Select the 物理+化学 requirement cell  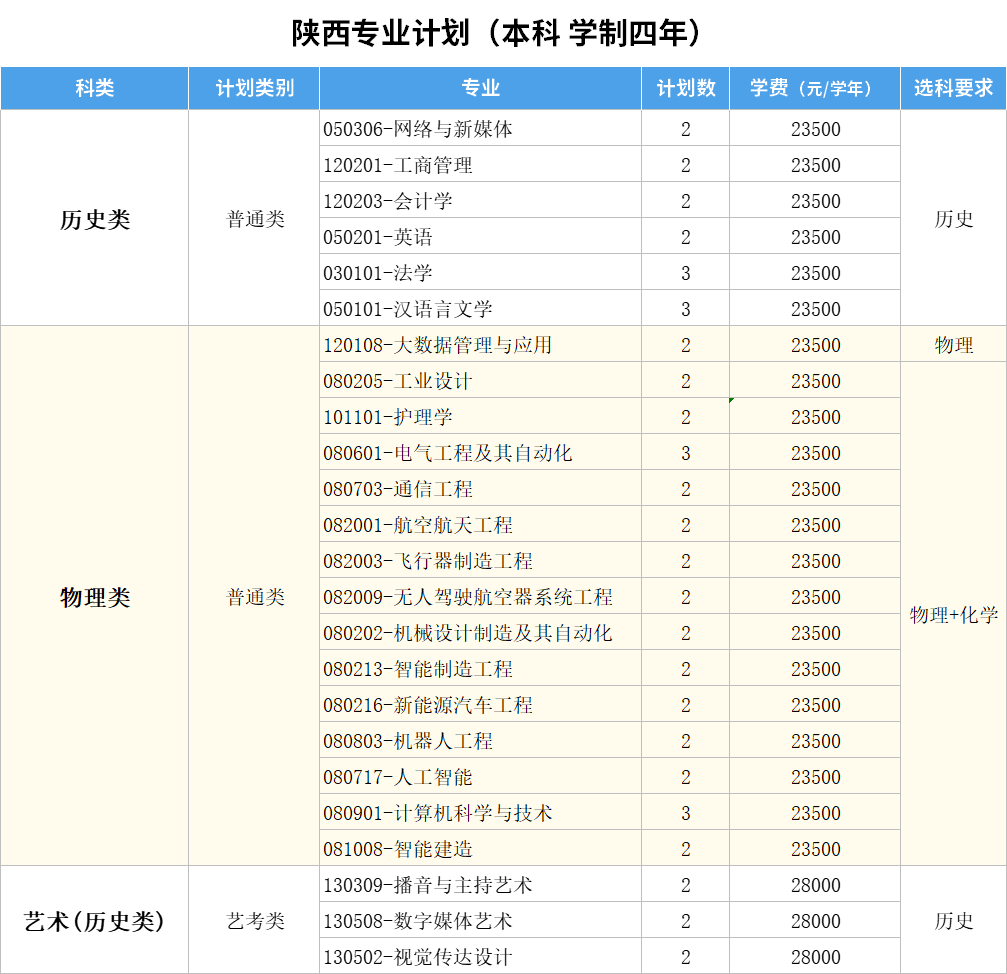(953, 615)
